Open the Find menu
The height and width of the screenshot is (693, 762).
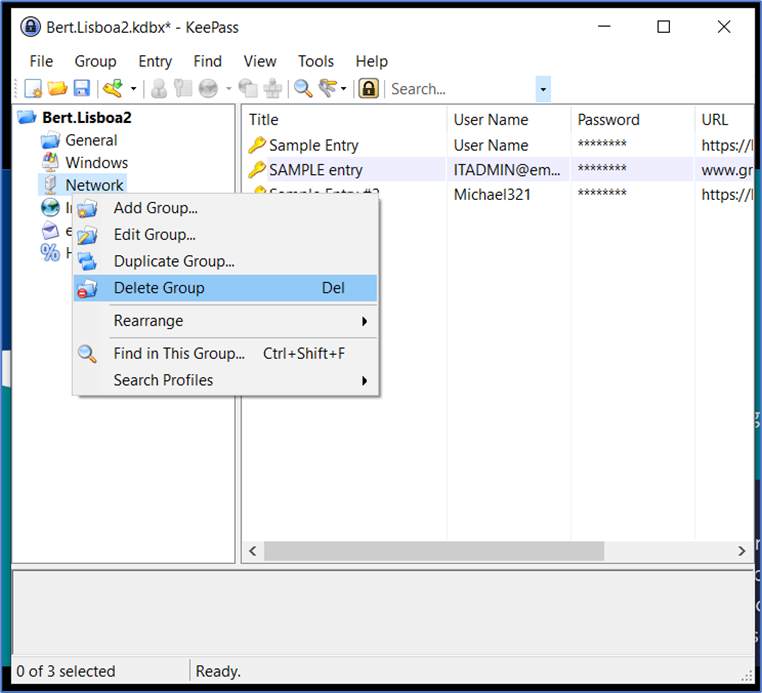(208, 61)
